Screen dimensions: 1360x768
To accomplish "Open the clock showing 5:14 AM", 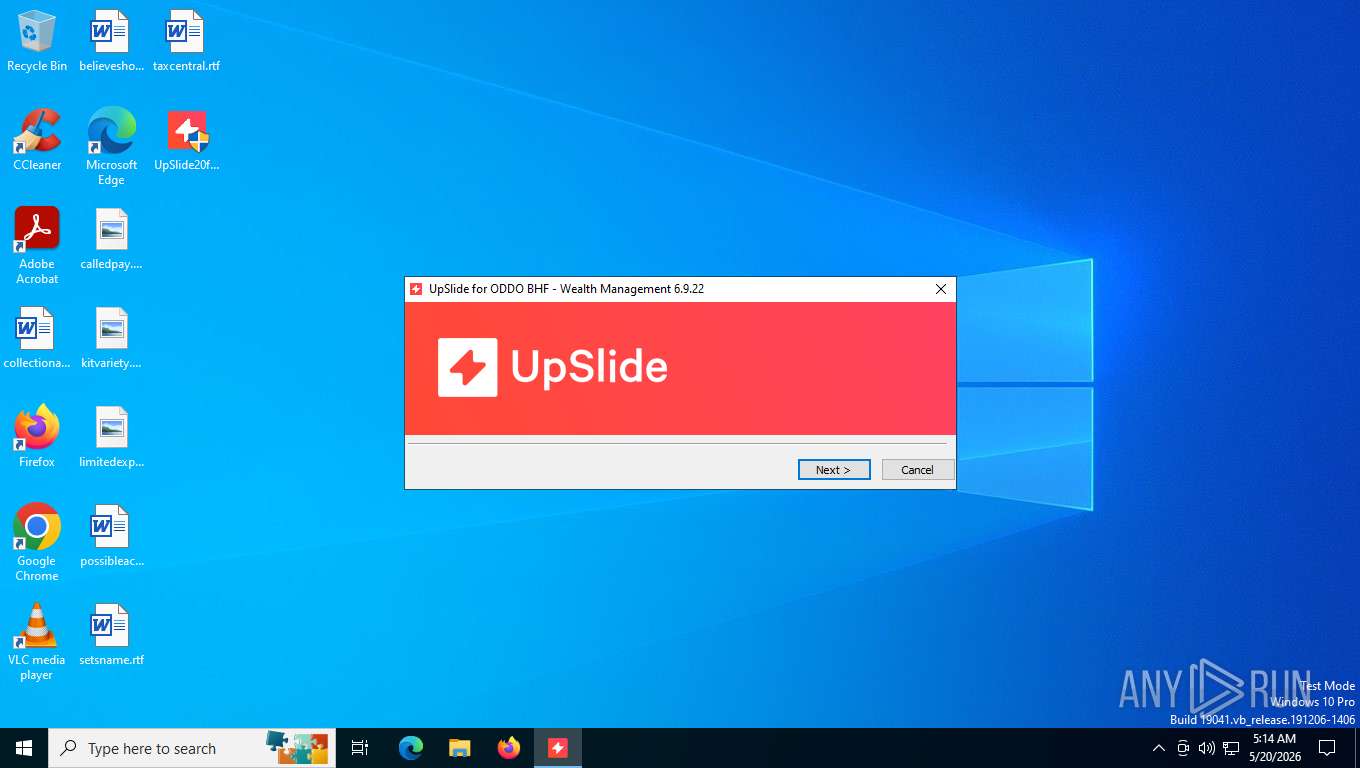I will pos(1274,748).
